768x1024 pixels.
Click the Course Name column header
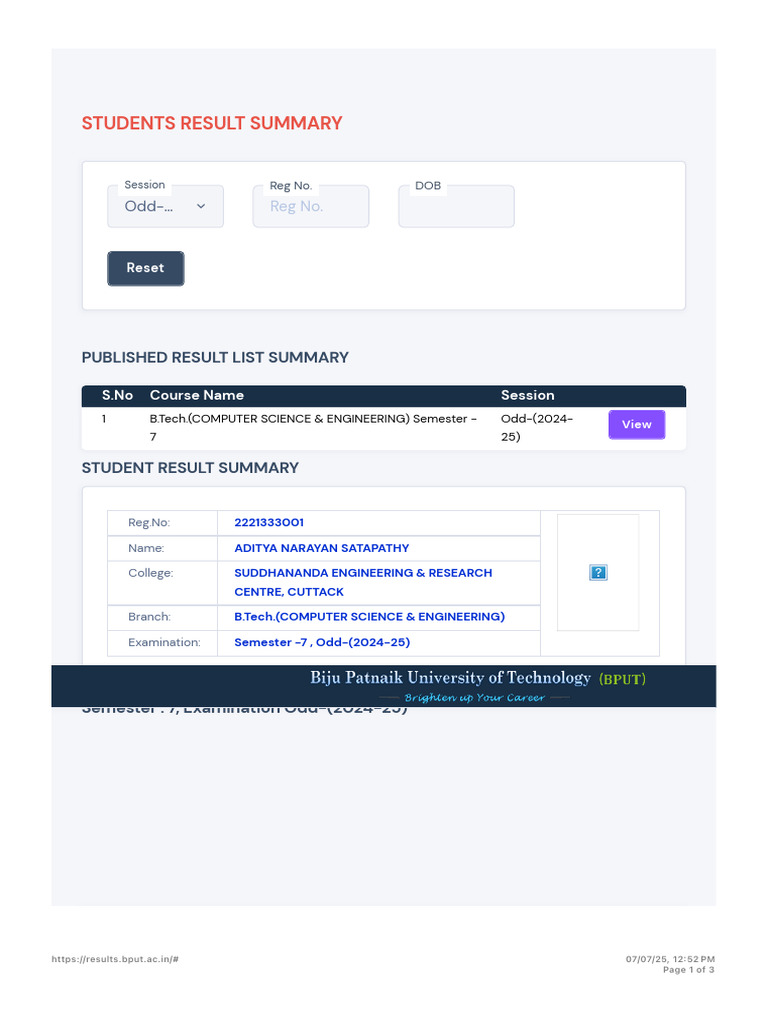pos(197,395)
